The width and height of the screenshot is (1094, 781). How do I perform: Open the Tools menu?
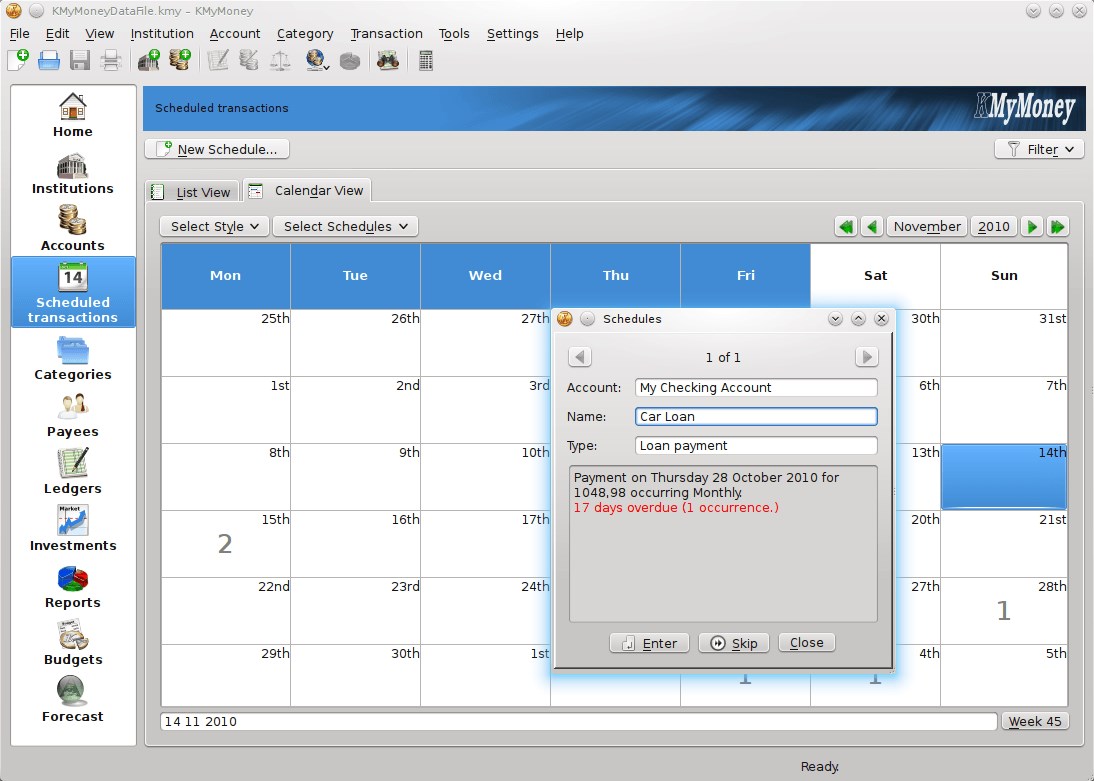(x=454, y=34)
